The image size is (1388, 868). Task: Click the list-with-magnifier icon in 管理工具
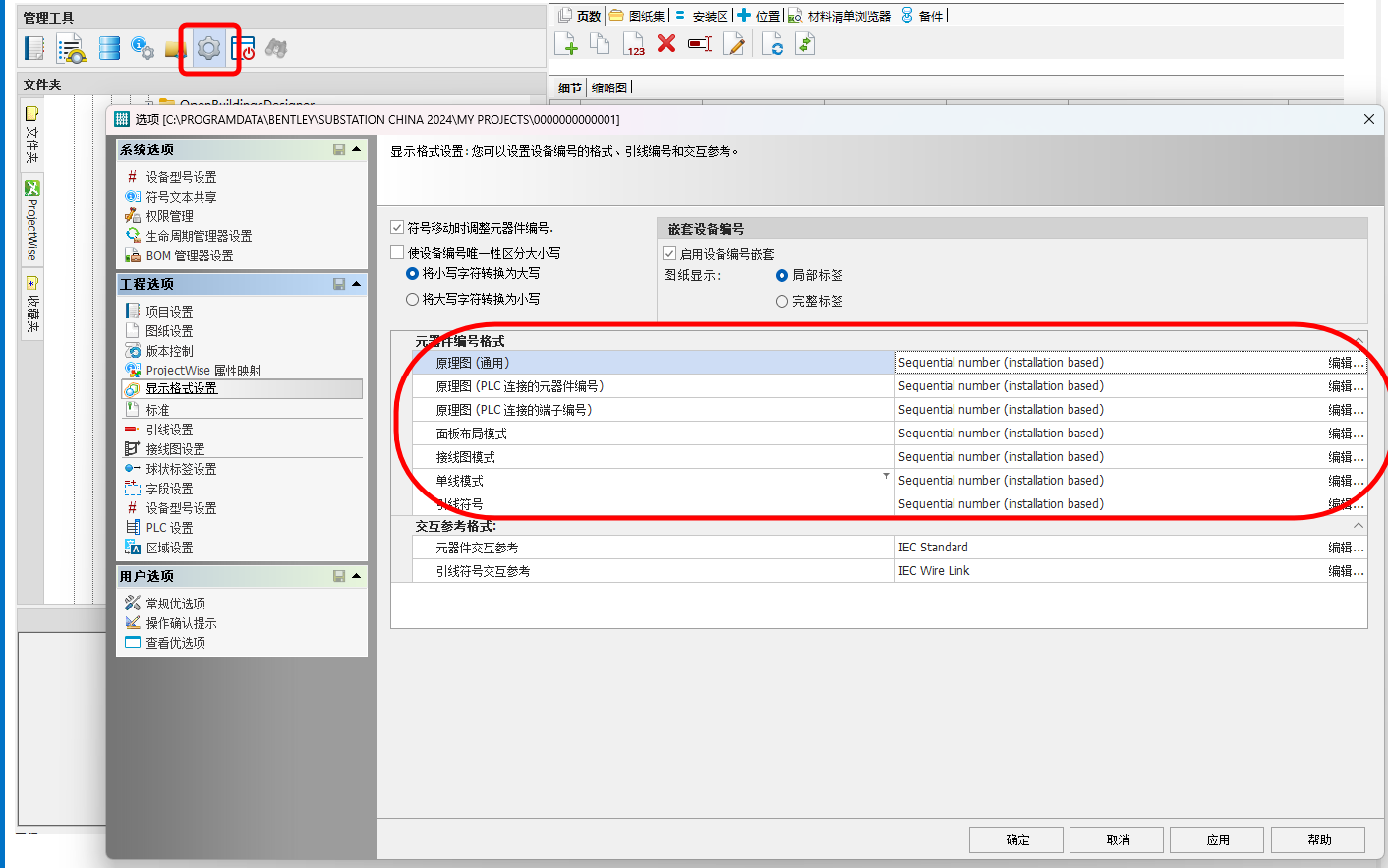[71, 48]
